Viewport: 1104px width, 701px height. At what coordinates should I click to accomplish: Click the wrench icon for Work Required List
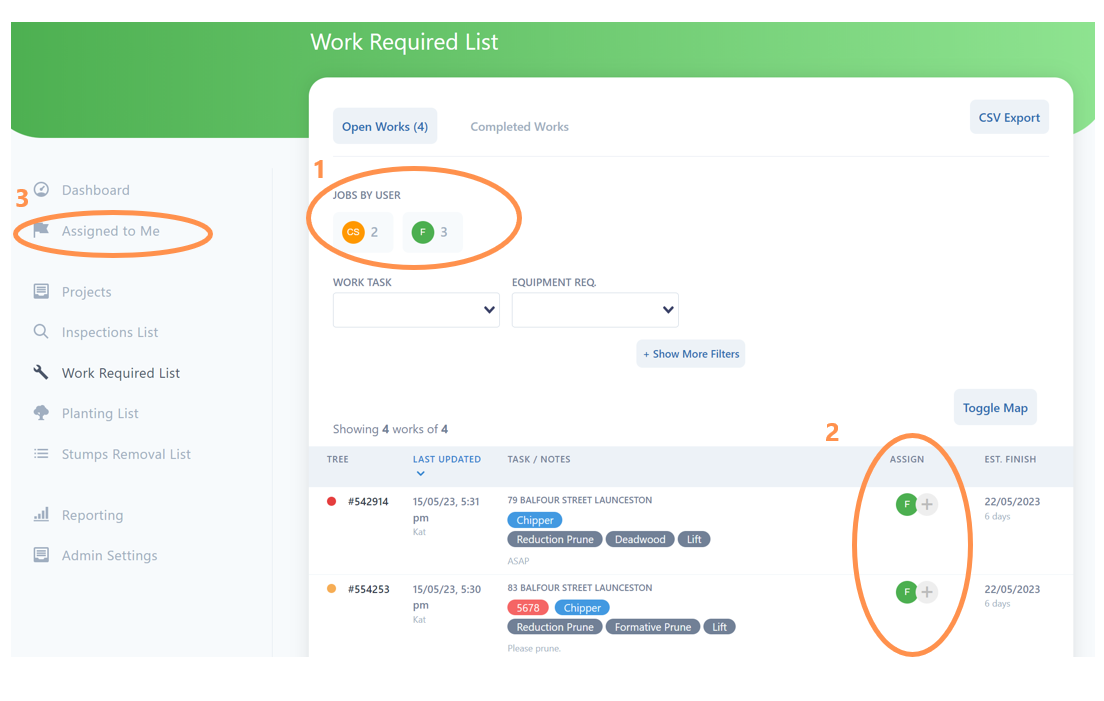[41, 372]
